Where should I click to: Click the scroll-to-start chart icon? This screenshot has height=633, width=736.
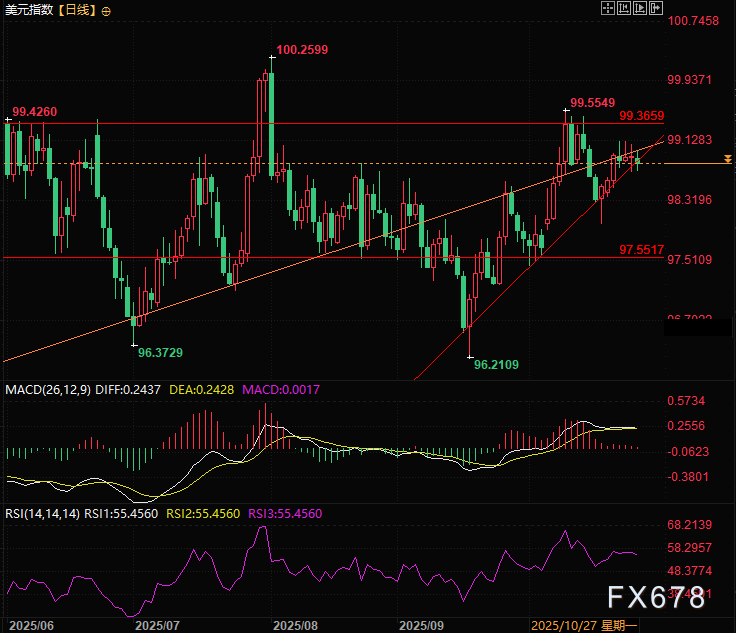[624, 9]
